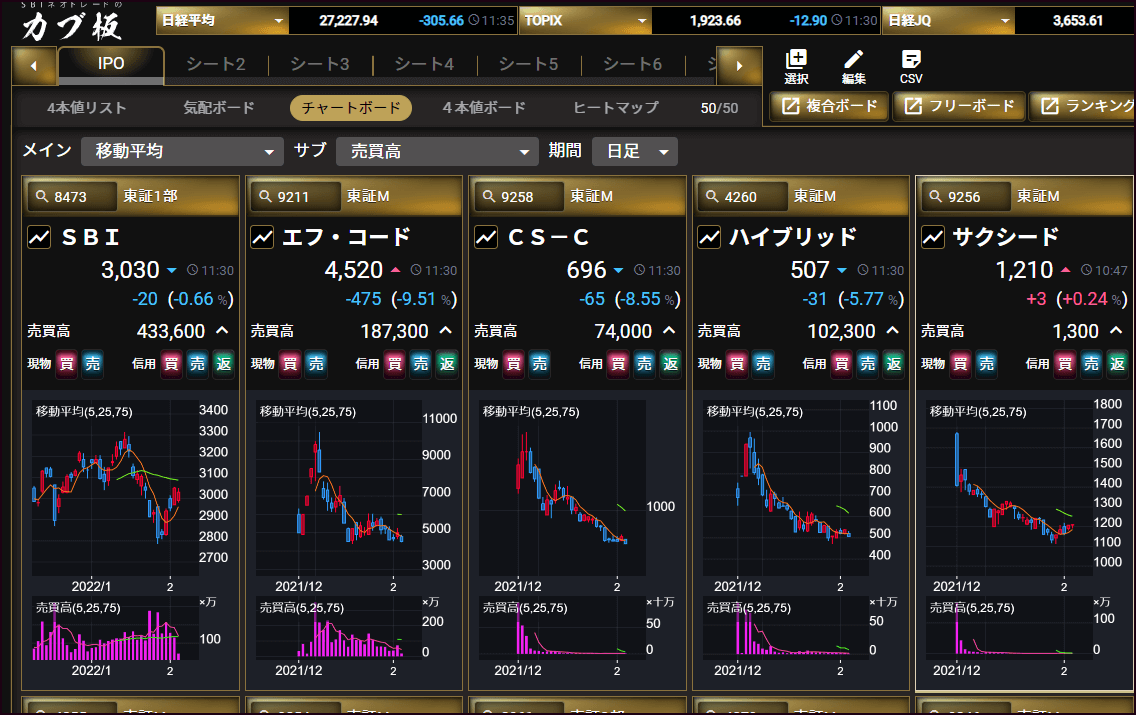Collapse ＣＳ－Ｃ 売買高 row chevron

(x=669, y=331)
